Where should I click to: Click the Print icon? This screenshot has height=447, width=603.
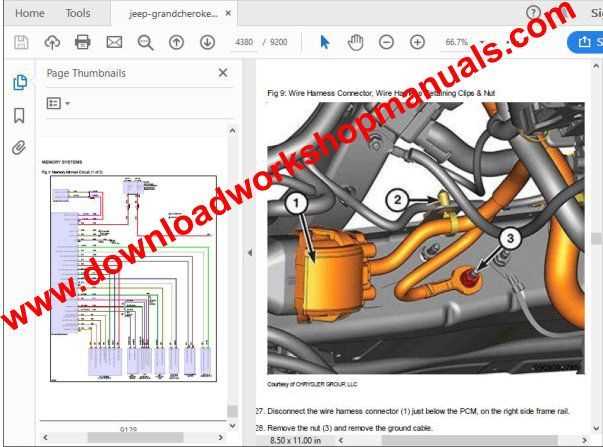coord(83,42)
